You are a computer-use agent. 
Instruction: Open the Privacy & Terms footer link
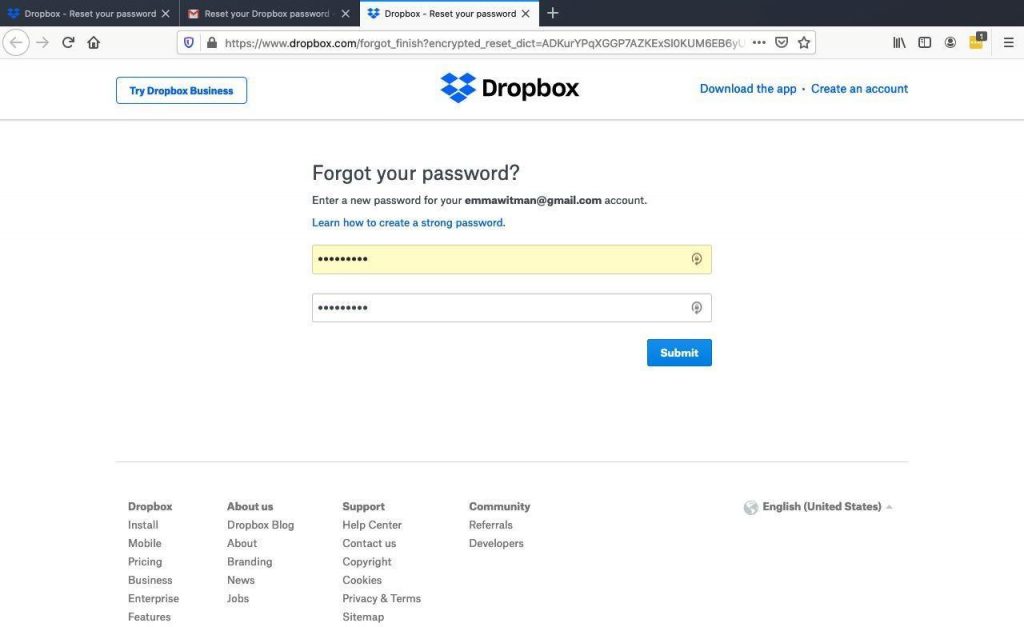click(x=381, y=598)
